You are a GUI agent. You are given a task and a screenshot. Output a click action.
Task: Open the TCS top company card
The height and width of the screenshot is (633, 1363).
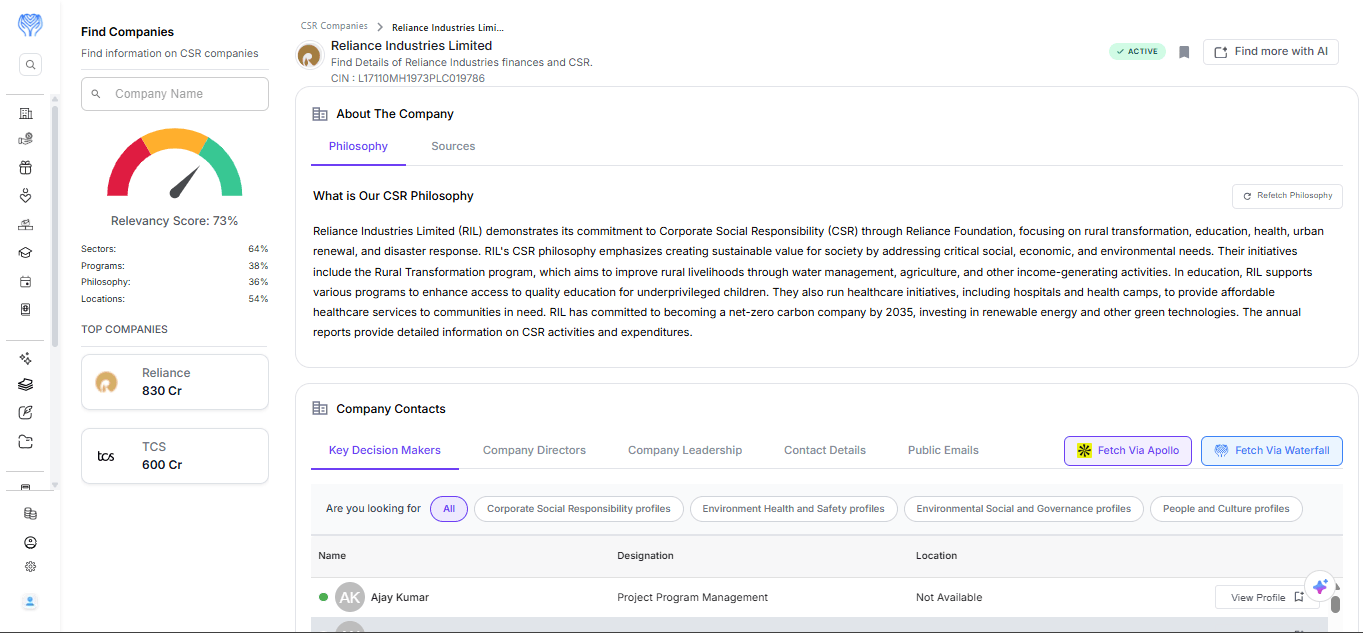175,456
